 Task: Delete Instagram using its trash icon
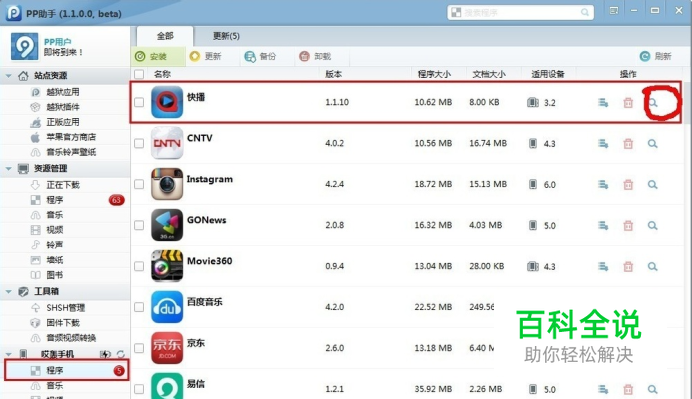coord(628,185)
